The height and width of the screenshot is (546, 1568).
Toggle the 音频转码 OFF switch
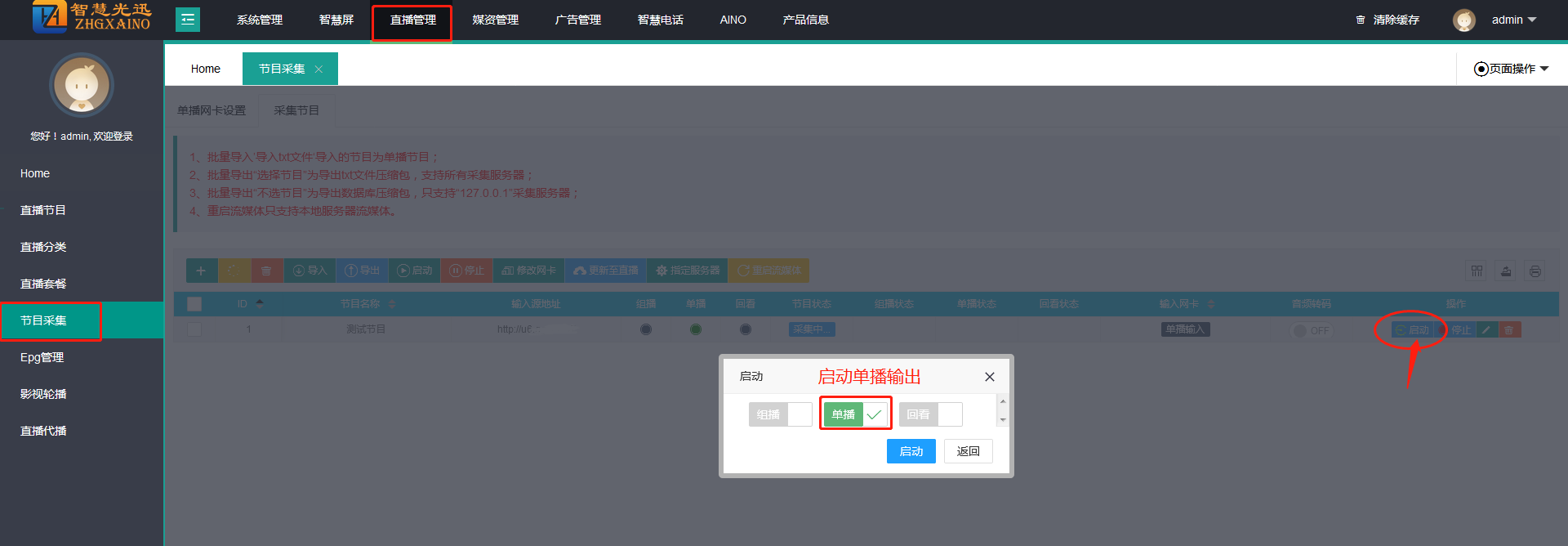point(1312,330)
